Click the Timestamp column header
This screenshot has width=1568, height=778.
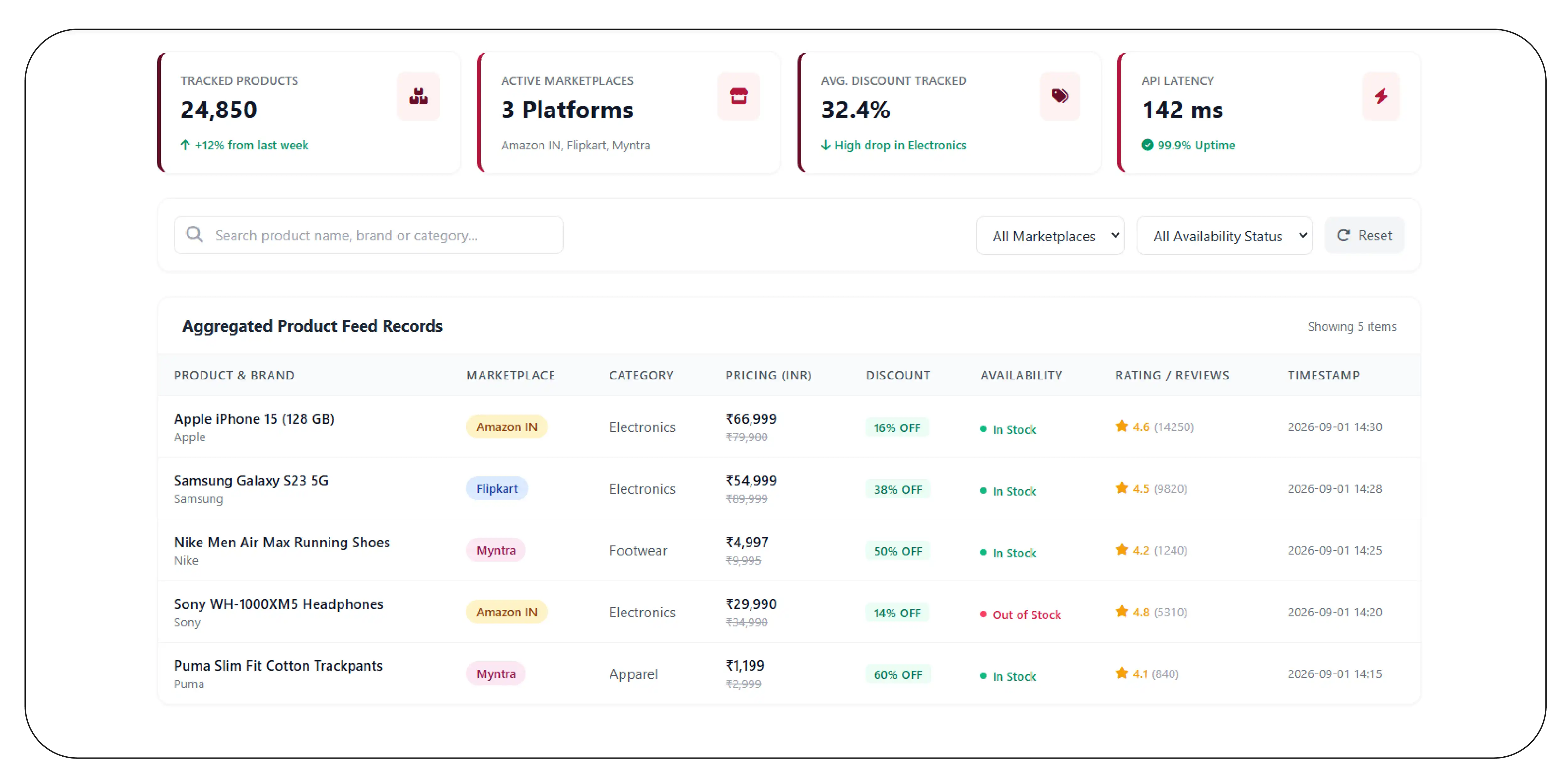(1323, 375)
